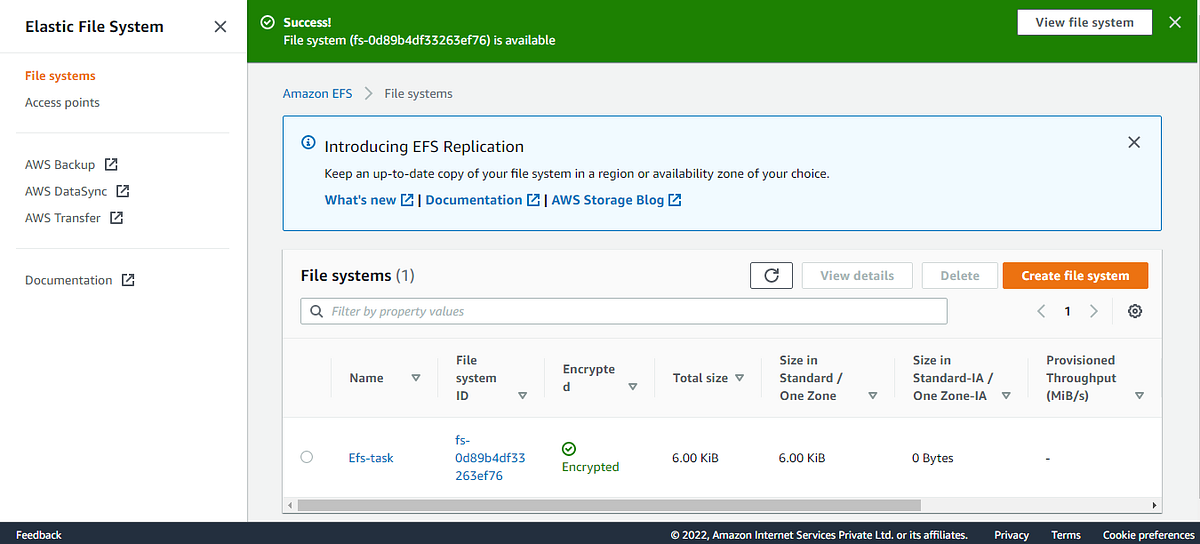Screen dimensions: 1200x544
Task: Click the refresh file systems icon
Action: (771, 276)
